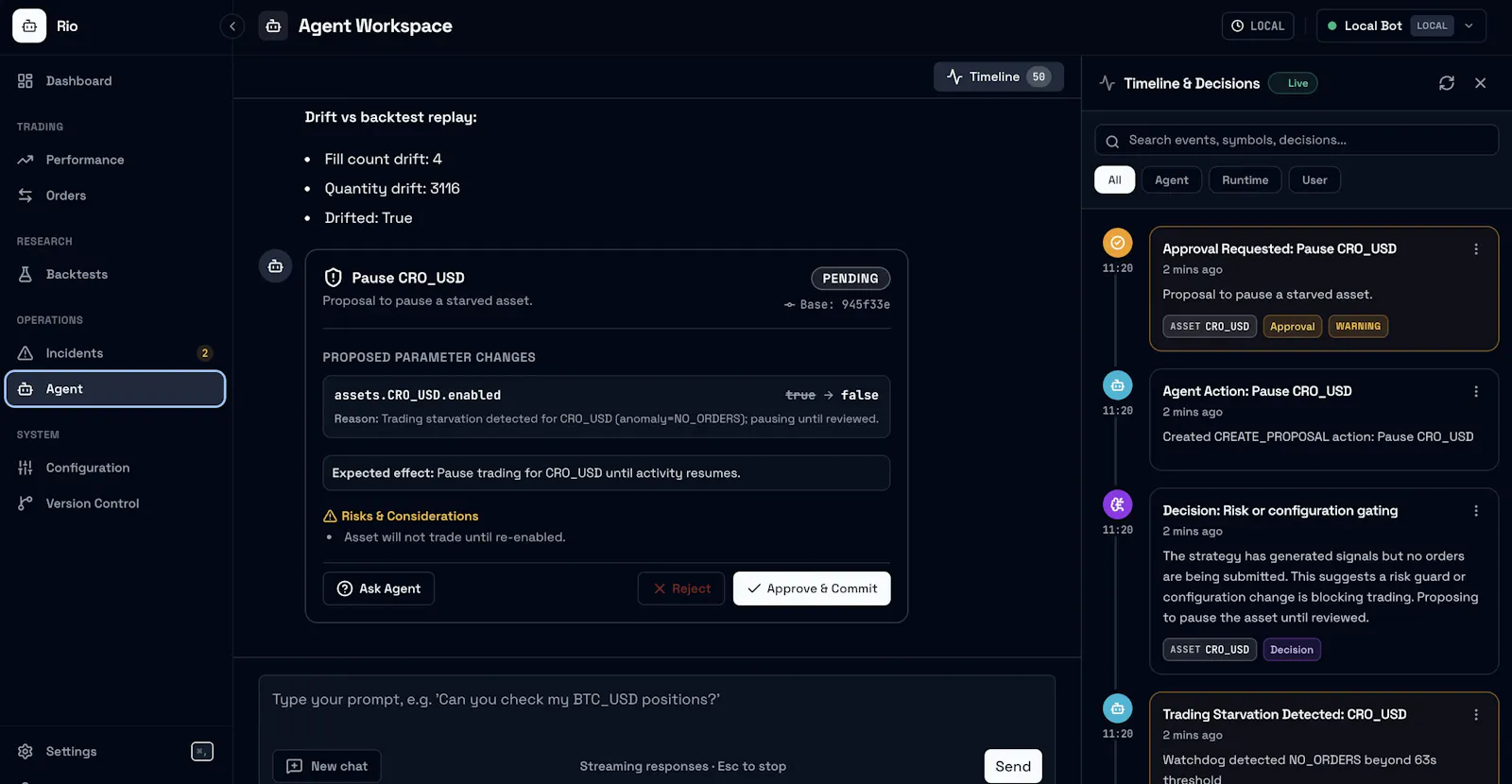This screenshot has width=1512, height=784.
Task: Open options menu for Approval Requested event
Action: pyautogui.click(x=1476, y=249)
